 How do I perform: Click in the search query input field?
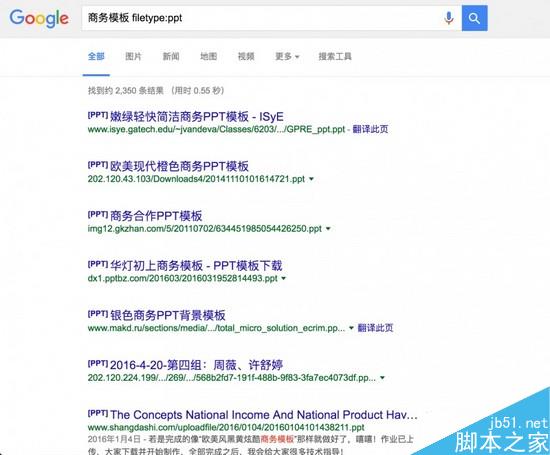(261, 18)
